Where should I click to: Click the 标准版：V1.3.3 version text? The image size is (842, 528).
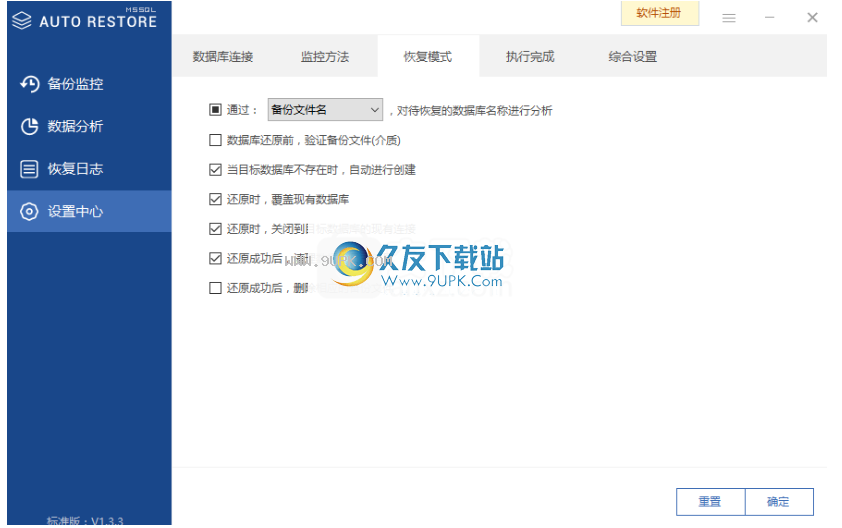point(85,521)
